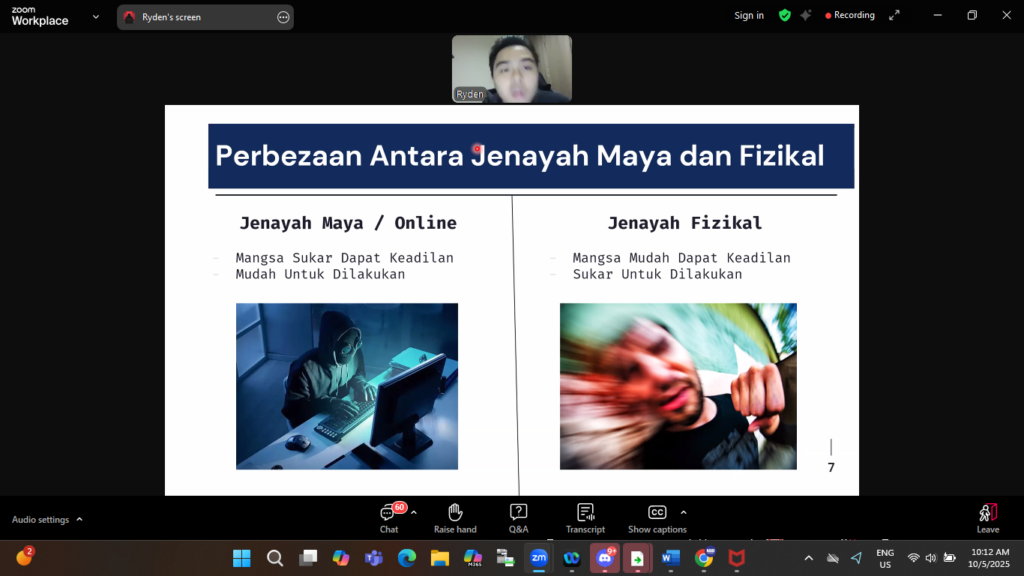The height and width of the screenshot is (576, 1024).
Task: Select Ryden's video thumbnail
Action: 512,69
